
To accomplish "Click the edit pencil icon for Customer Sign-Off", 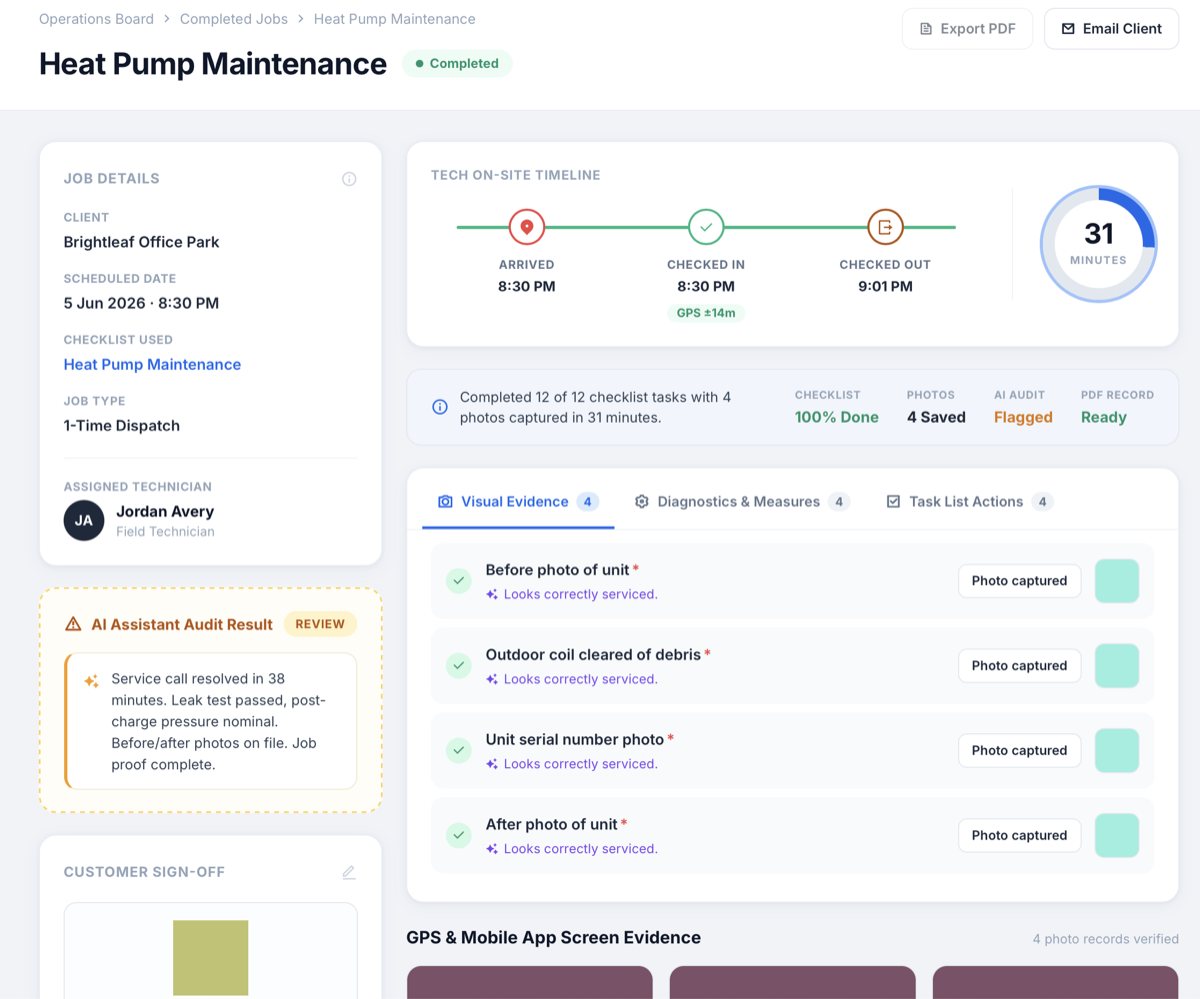I will tap(349, 872).
